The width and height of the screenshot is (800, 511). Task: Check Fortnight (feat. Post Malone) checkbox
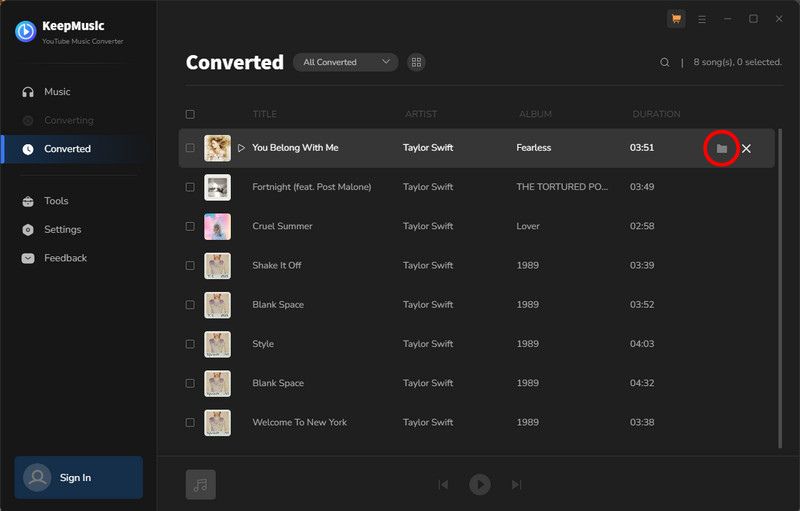(x=190, y=187)
